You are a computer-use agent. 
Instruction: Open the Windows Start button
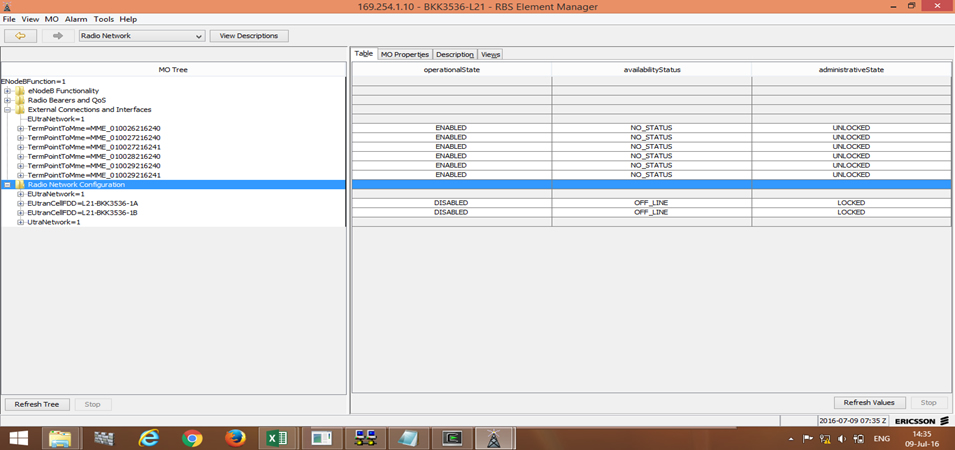pos(19,438)
